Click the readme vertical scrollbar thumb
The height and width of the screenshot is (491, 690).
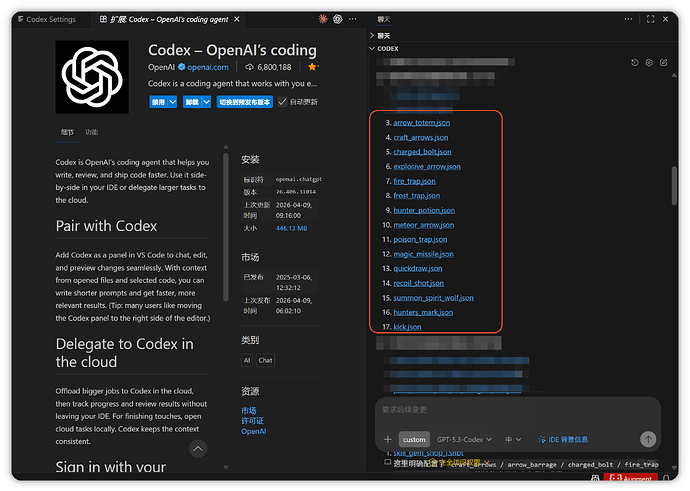point(226,227)
